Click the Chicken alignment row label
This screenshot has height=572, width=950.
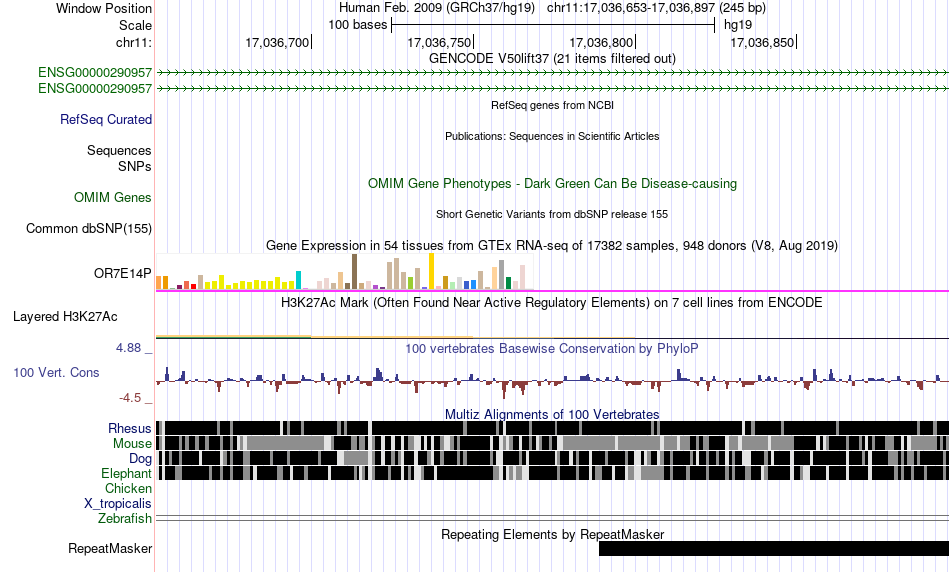click(128, 488)
